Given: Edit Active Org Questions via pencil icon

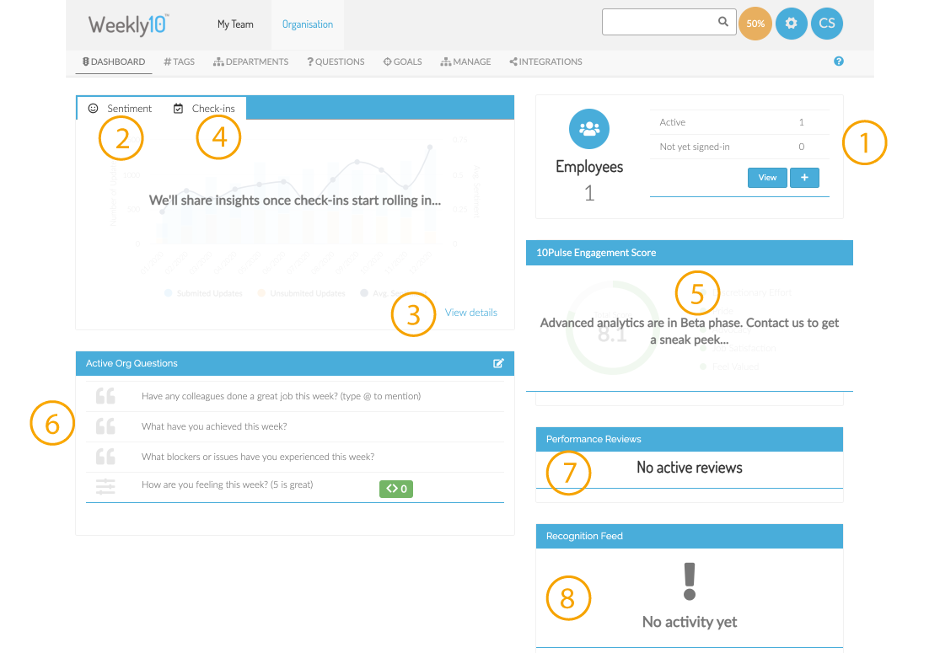Looking at the screenshot, I should coord(498,363).
